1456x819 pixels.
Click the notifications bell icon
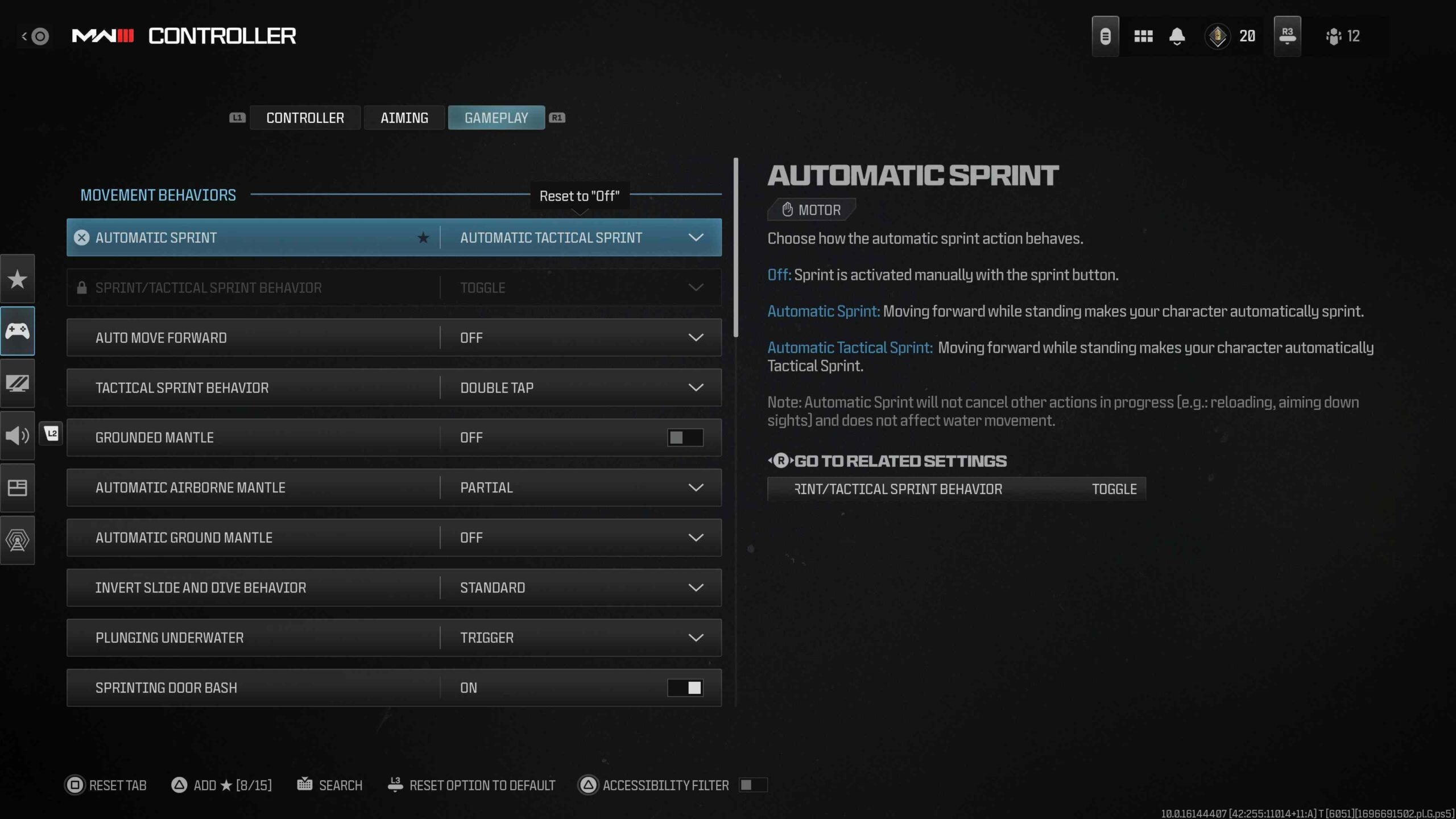pyautogui.click(x=1177, y=36)
